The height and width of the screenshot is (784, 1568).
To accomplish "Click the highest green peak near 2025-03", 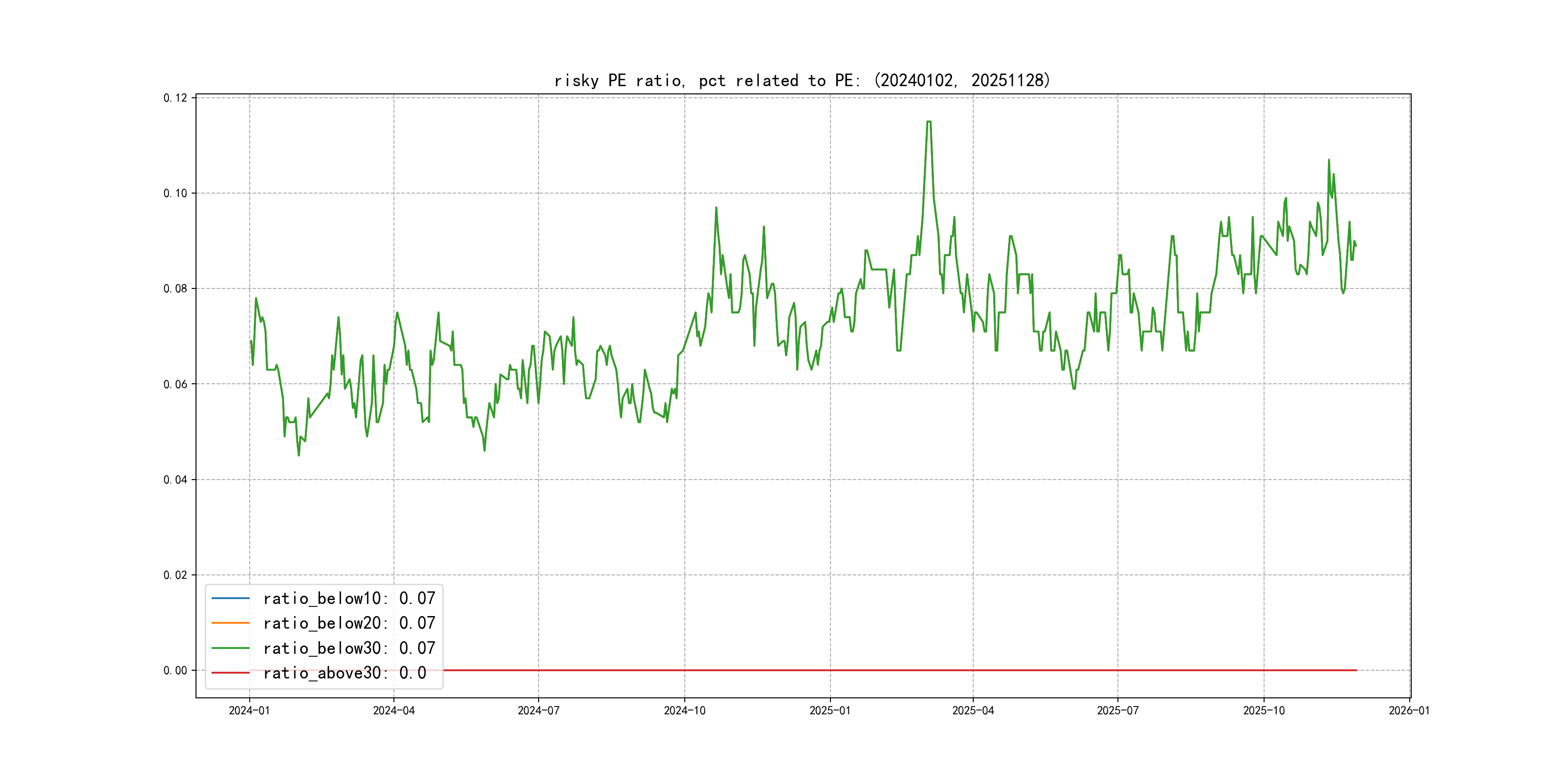I will click(929, 122).
